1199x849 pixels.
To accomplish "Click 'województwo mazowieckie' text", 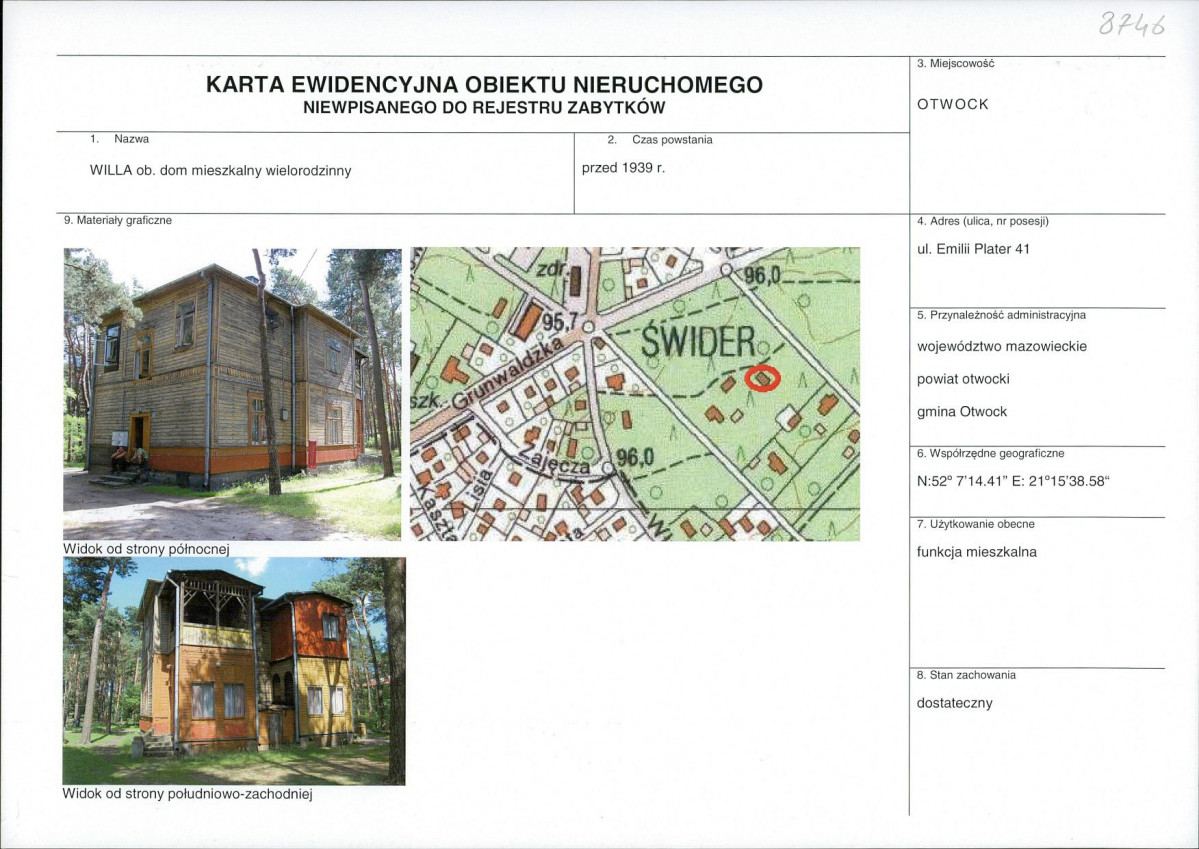I will (1002, 346).
